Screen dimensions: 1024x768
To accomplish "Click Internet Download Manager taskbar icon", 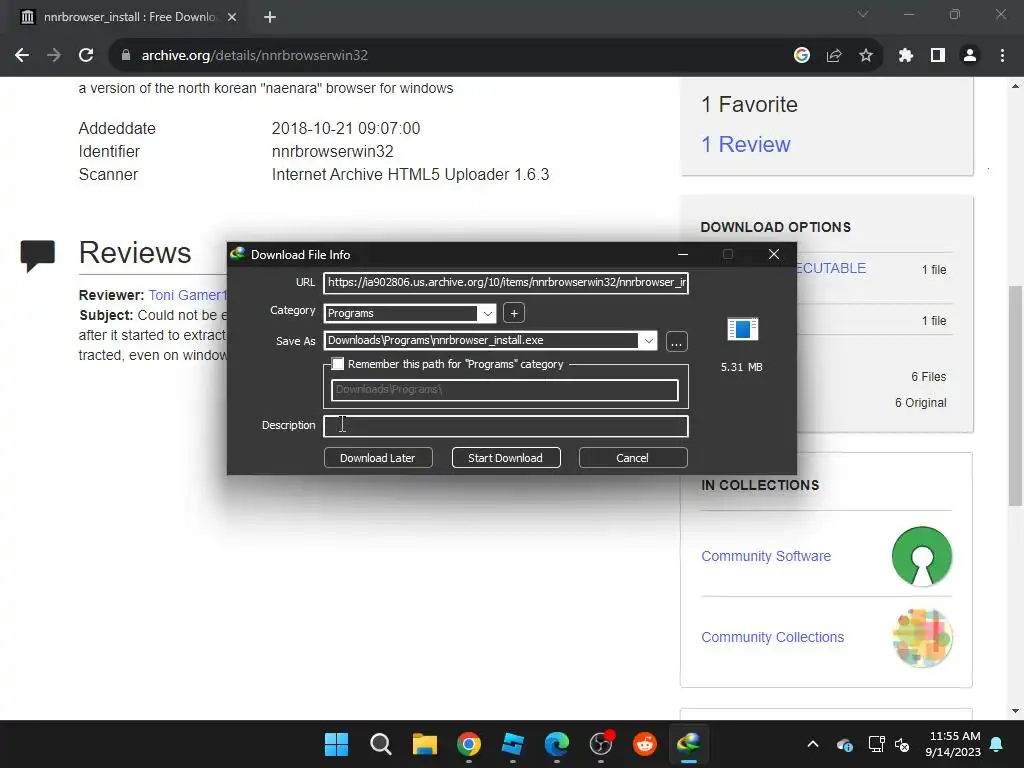I will (x=689, y=744).
